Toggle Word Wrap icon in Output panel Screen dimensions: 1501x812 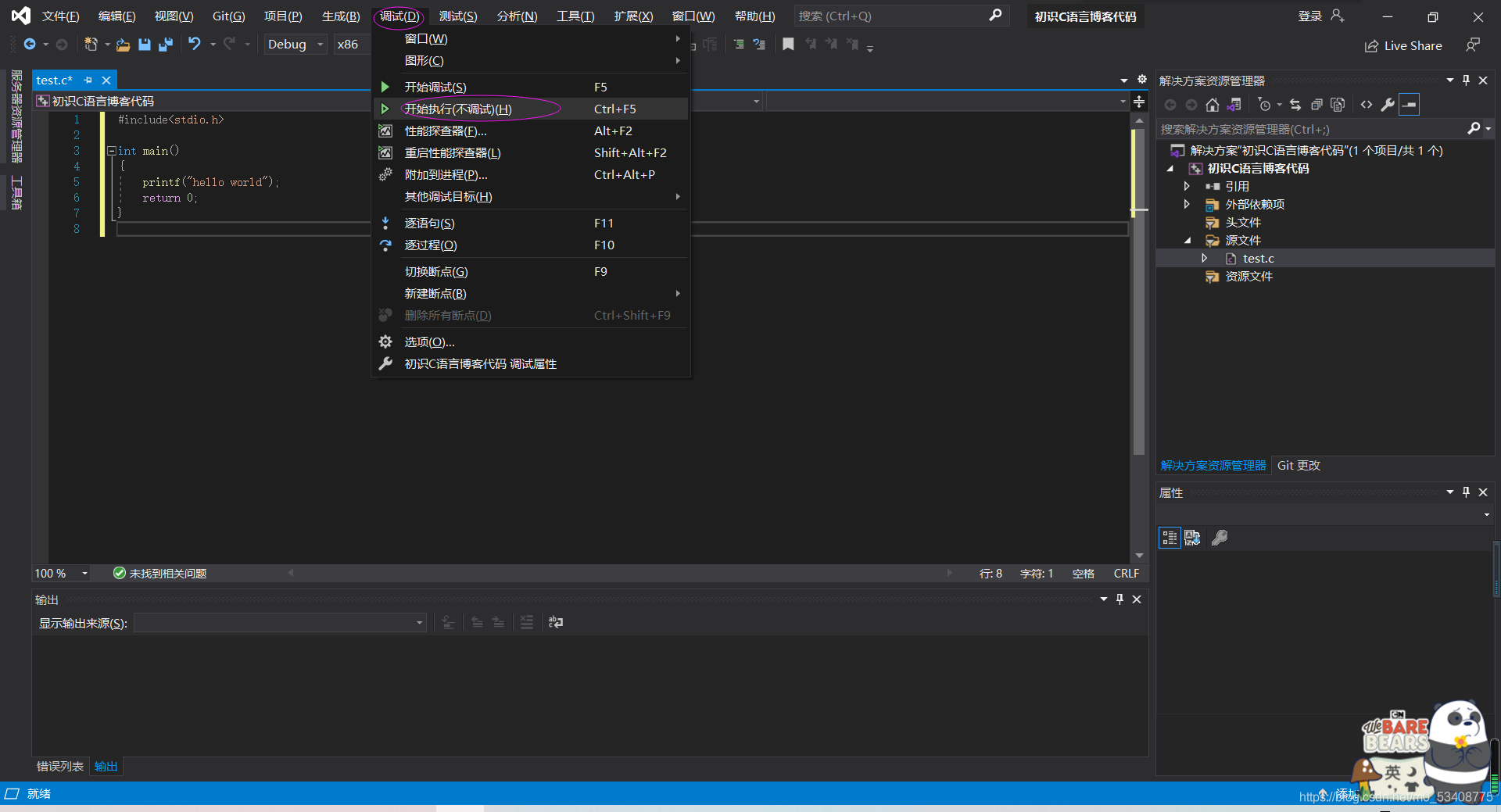pos(556,622)
